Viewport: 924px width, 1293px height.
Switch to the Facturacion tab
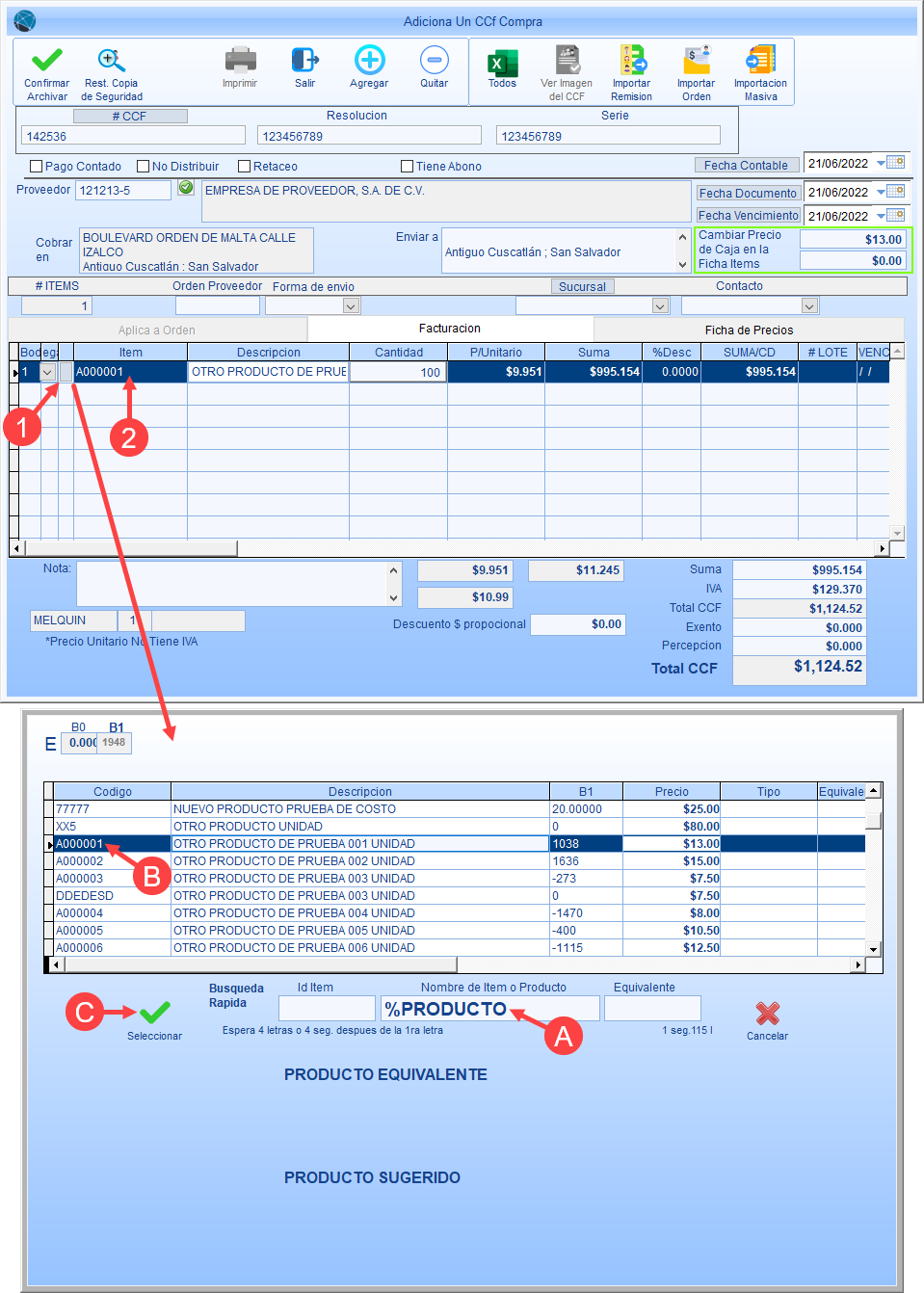click(x=450, y=329)
